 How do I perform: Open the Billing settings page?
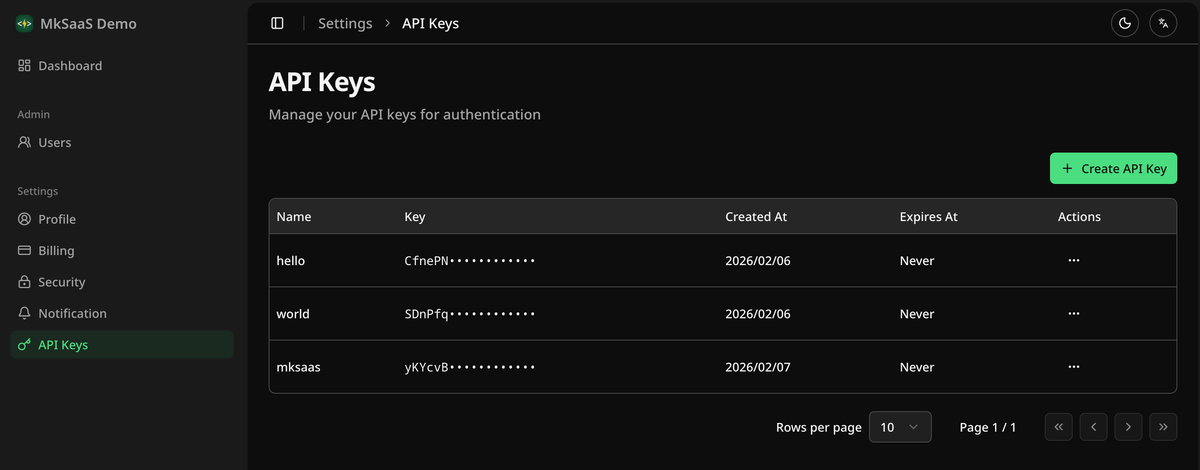pos(56,251)
